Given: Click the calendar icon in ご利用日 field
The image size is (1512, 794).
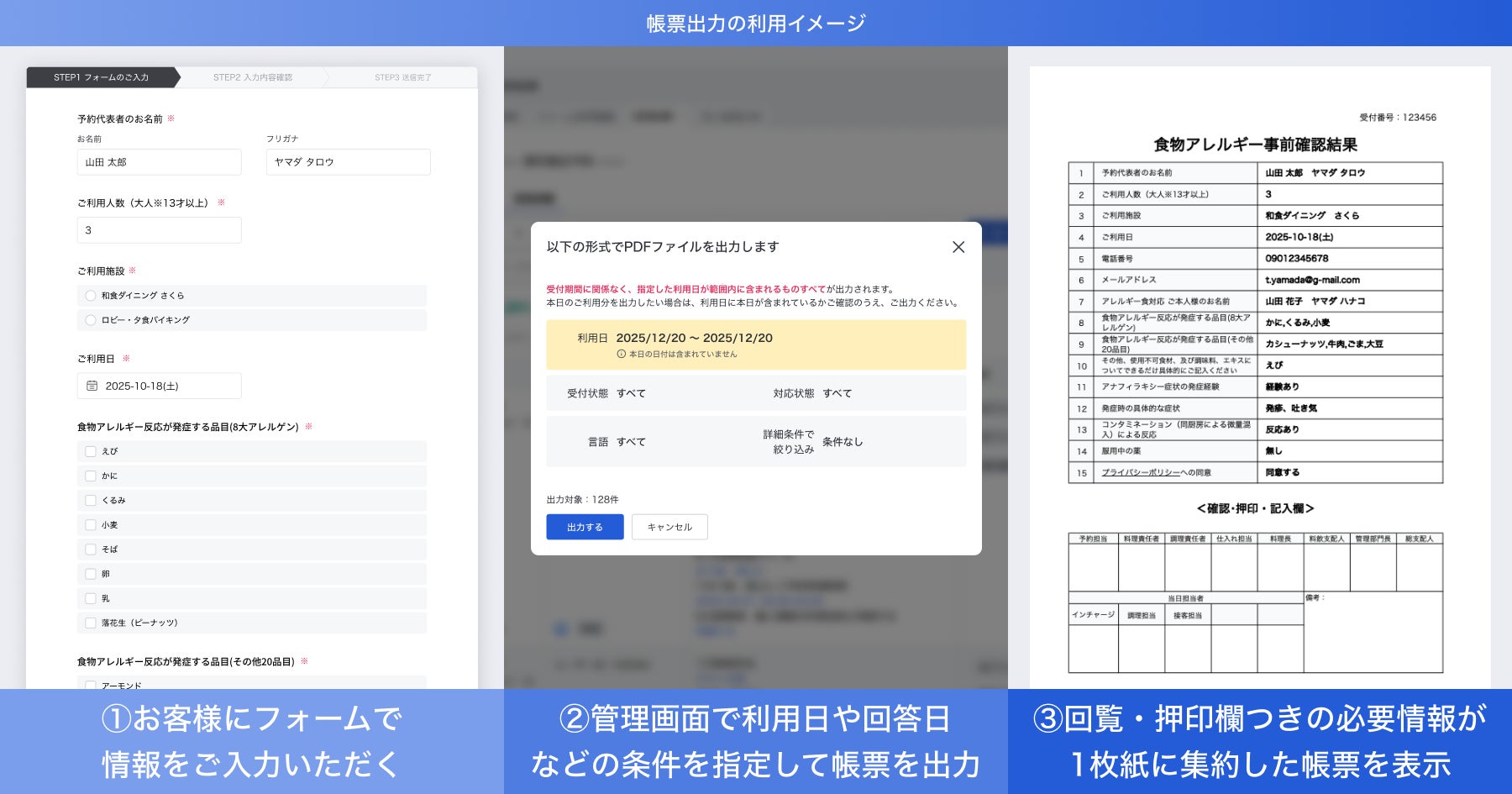Looking at the screenshot, I should [92, 386].
